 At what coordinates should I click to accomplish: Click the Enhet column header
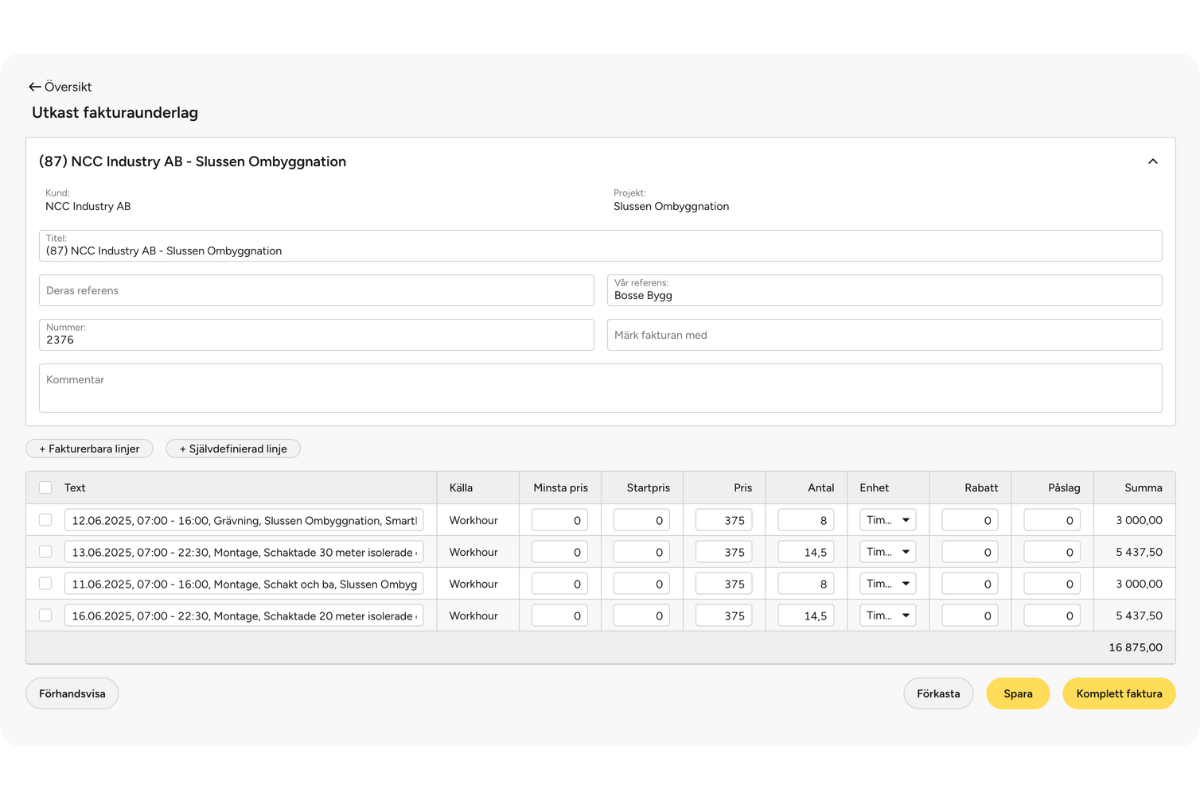(874, 488)
